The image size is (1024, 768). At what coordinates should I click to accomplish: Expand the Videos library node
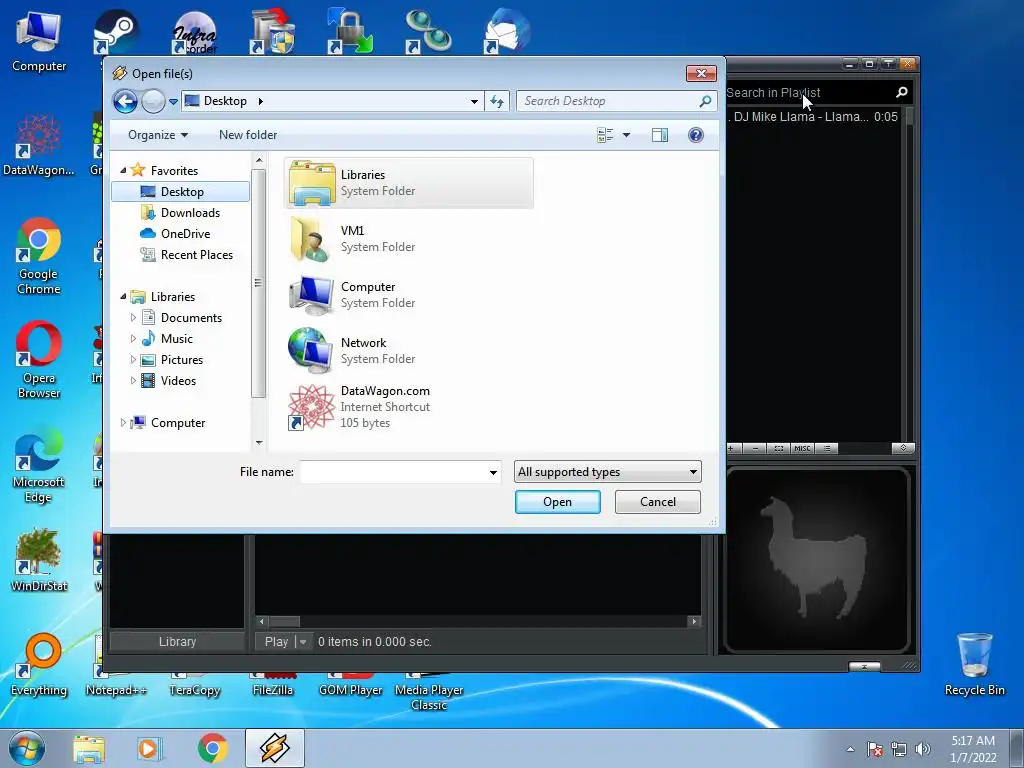[x=133, y=381]
